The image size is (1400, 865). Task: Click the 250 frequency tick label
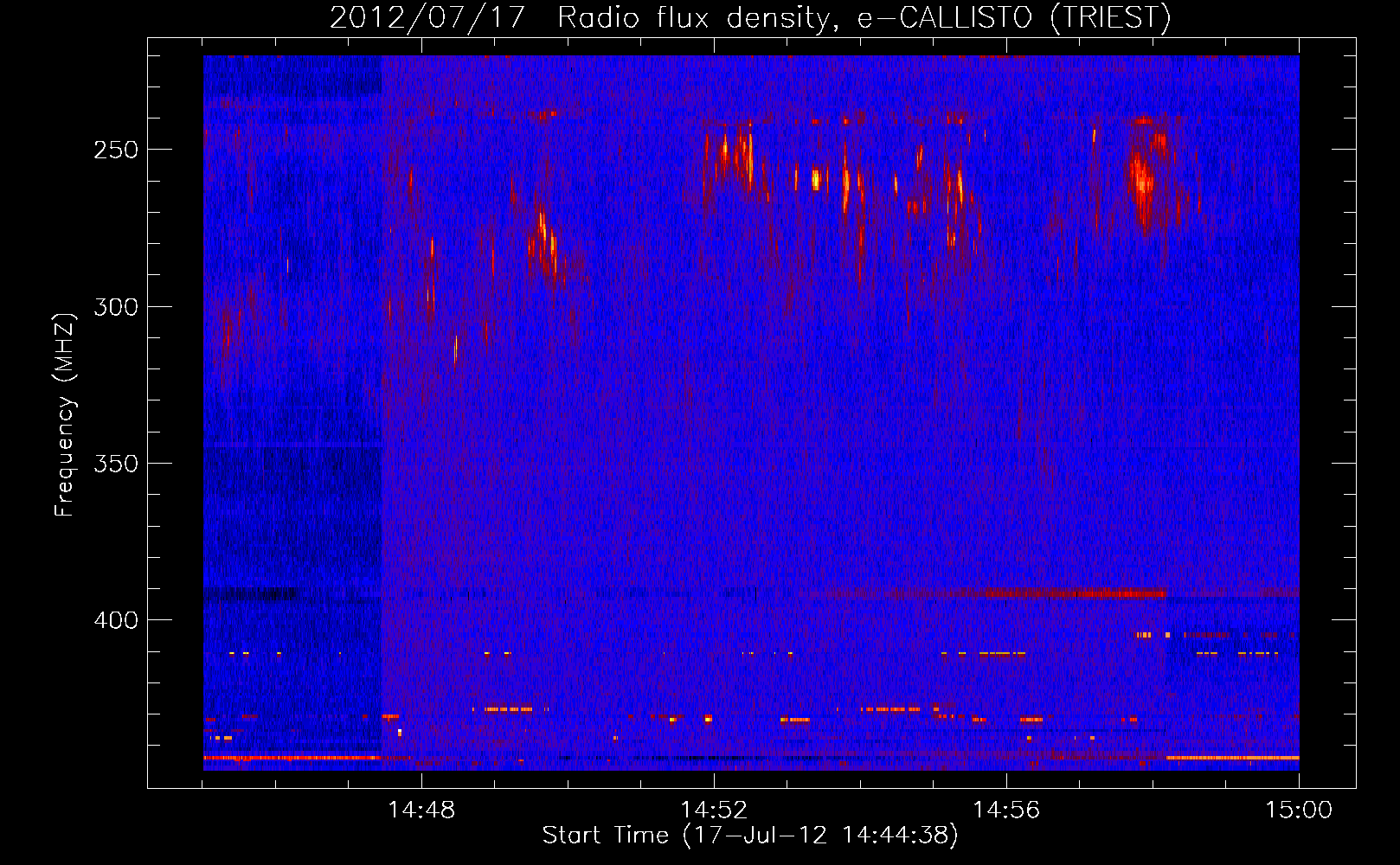(116, 150)
